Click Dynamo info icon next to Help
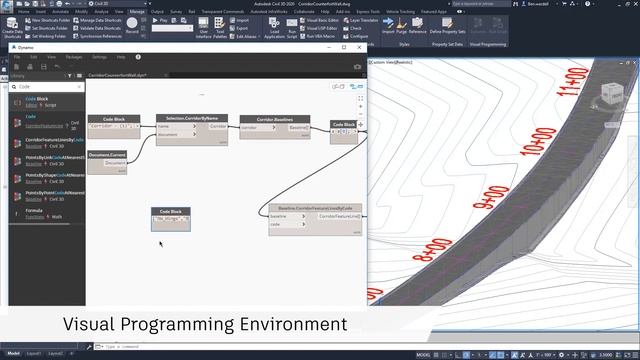 (x=138, y=57)
